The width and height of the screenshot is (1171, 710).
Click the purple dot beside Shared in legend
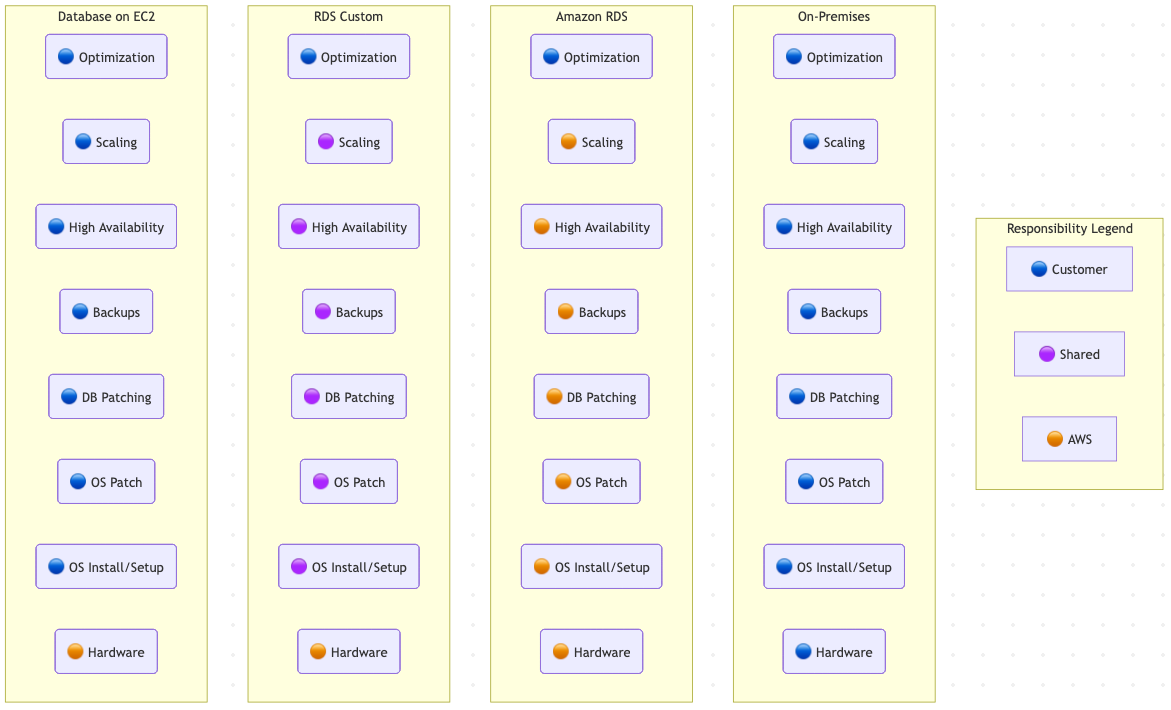(x=1047, y=354)
